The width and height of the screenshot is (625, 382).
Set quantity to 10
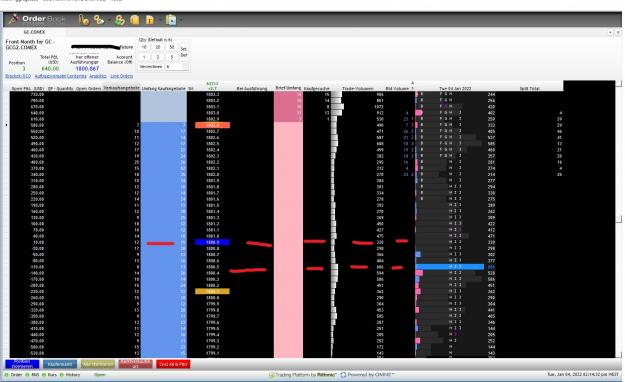[144, 47]
